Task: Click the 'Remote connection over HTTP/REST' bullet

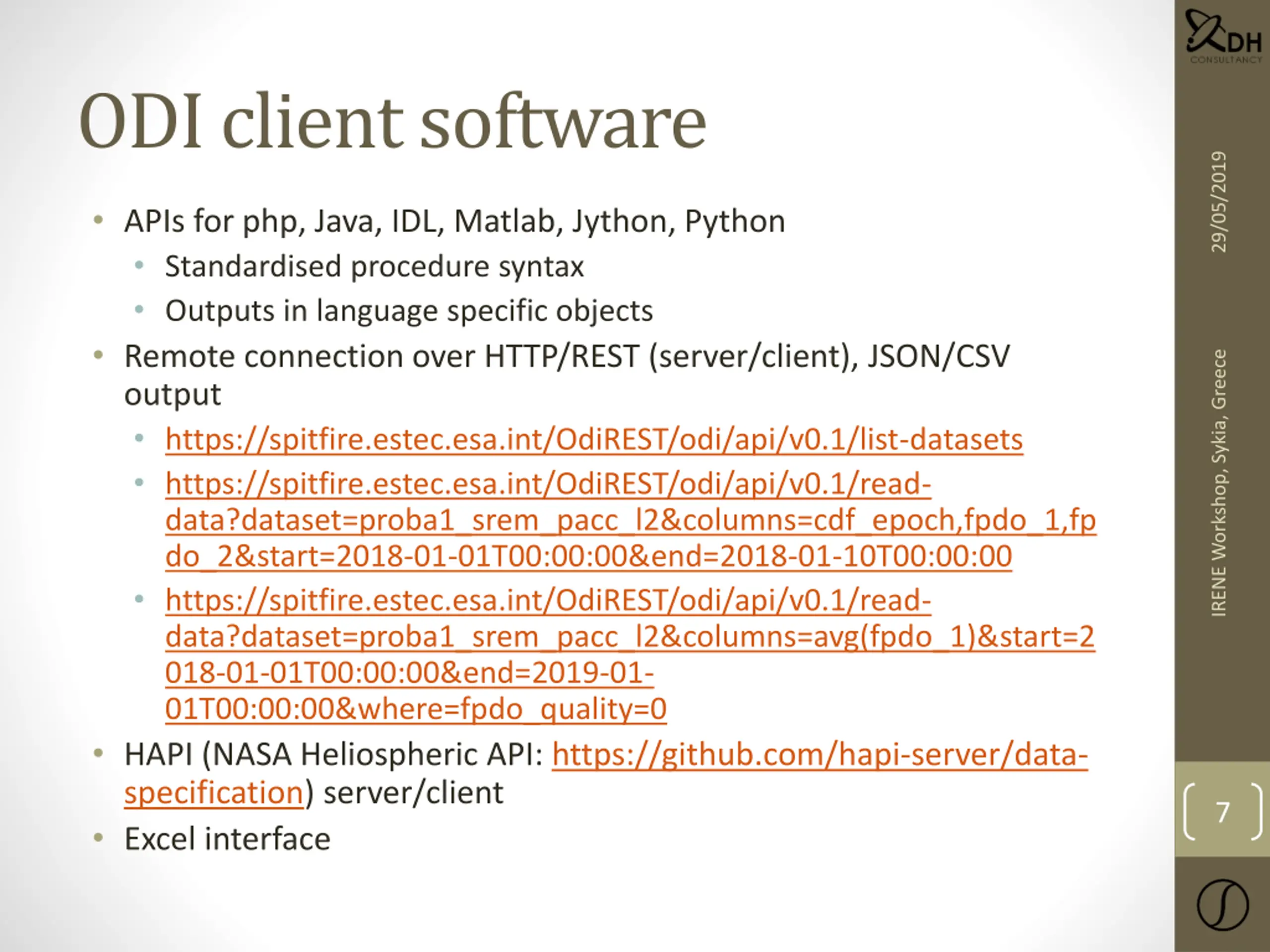Action: [x=567, y=375]
